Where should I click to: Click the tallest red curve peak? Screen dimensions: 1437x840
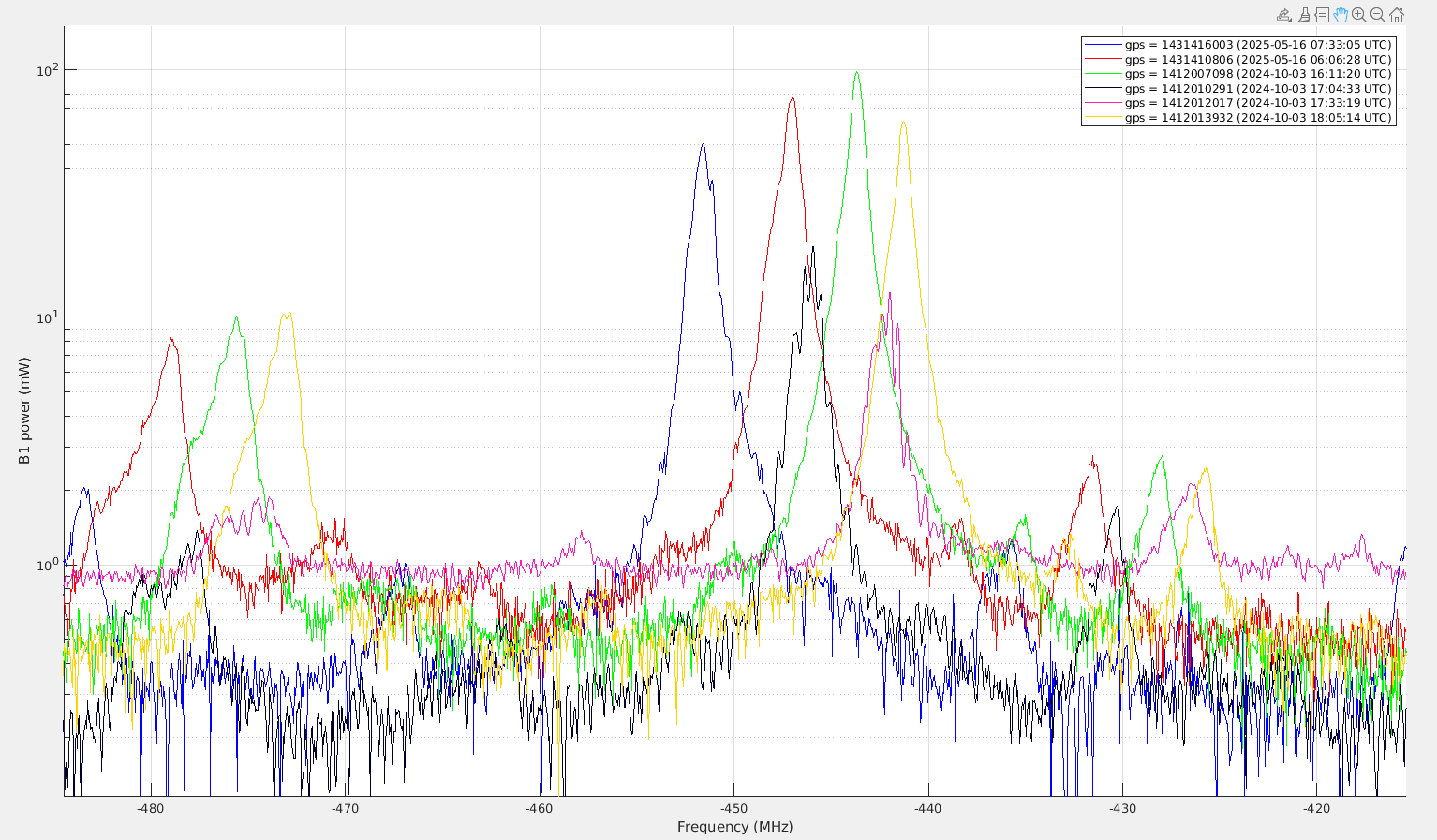coord(793,98)
